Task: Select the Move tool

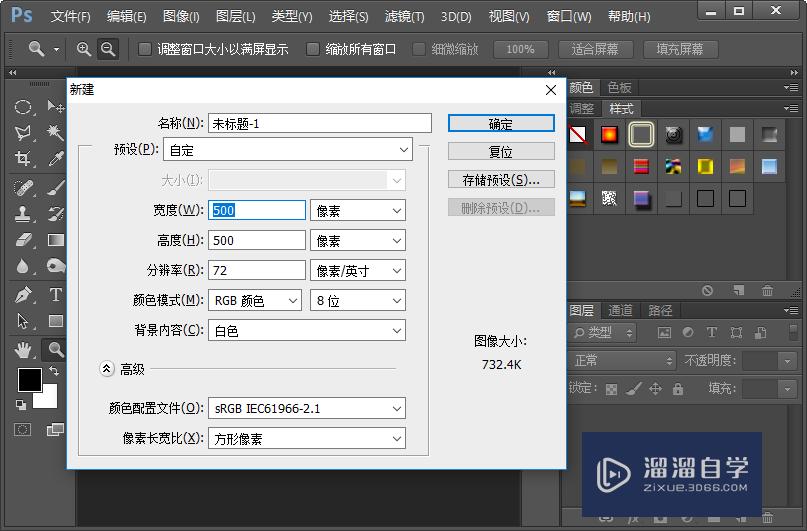Action: [x=55, y=107]
